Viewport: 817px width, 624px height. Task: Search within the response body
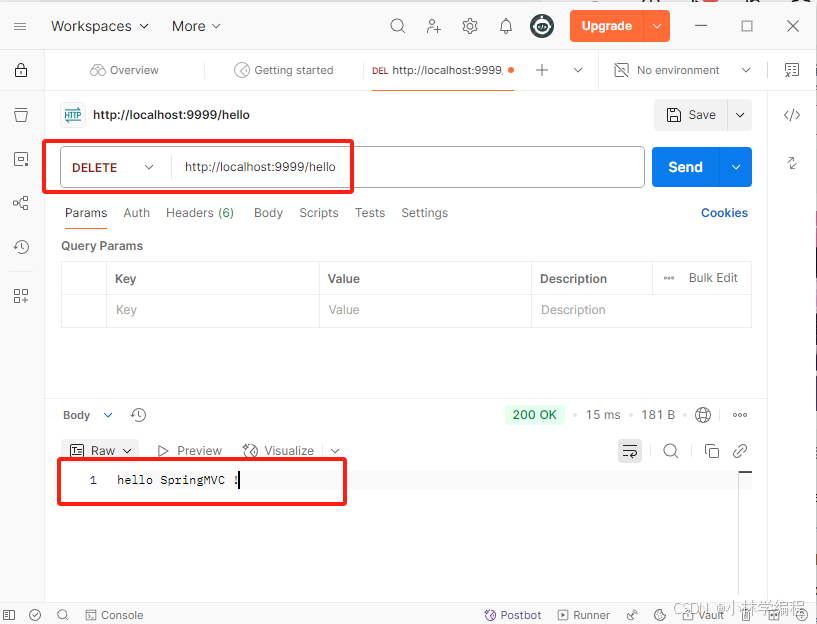(671, 451)
